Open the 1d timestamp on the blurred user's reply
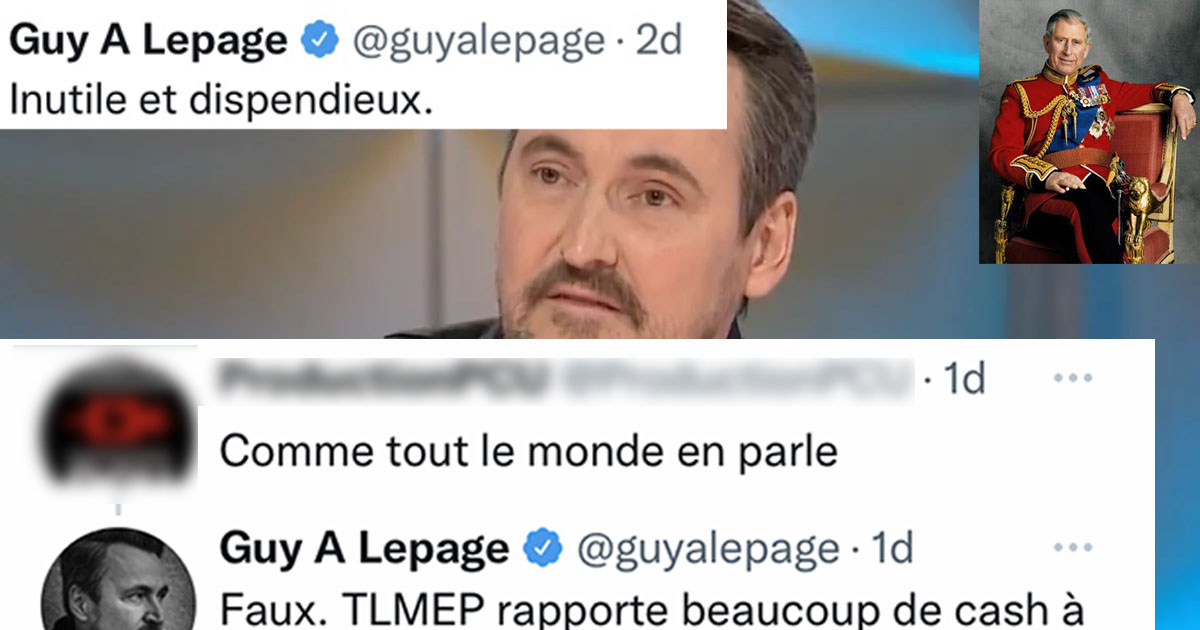1200x630 pixels. click(962, 380)
